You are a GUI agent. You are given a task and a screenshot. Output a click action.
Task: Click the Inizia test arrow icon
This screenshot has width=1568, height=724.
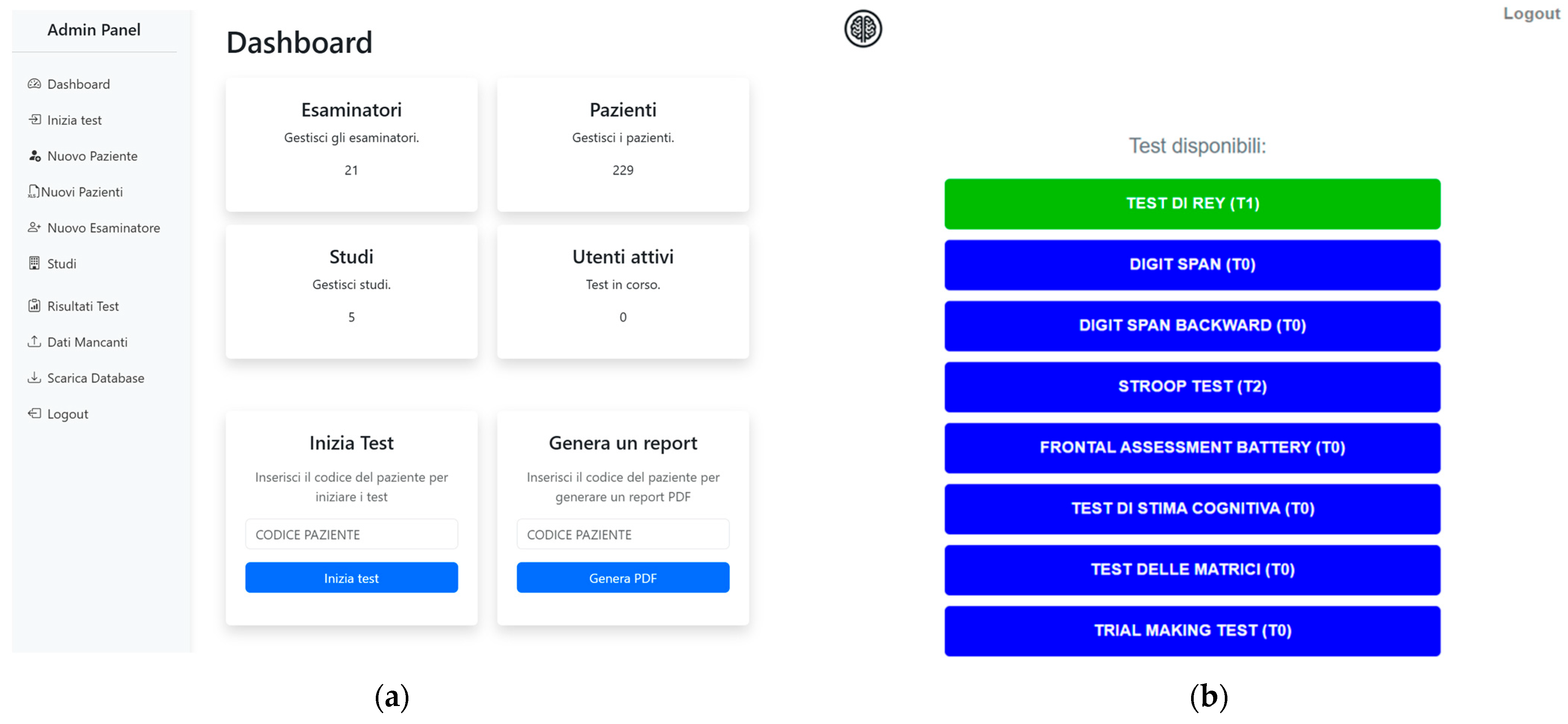[x=35, y=119]
